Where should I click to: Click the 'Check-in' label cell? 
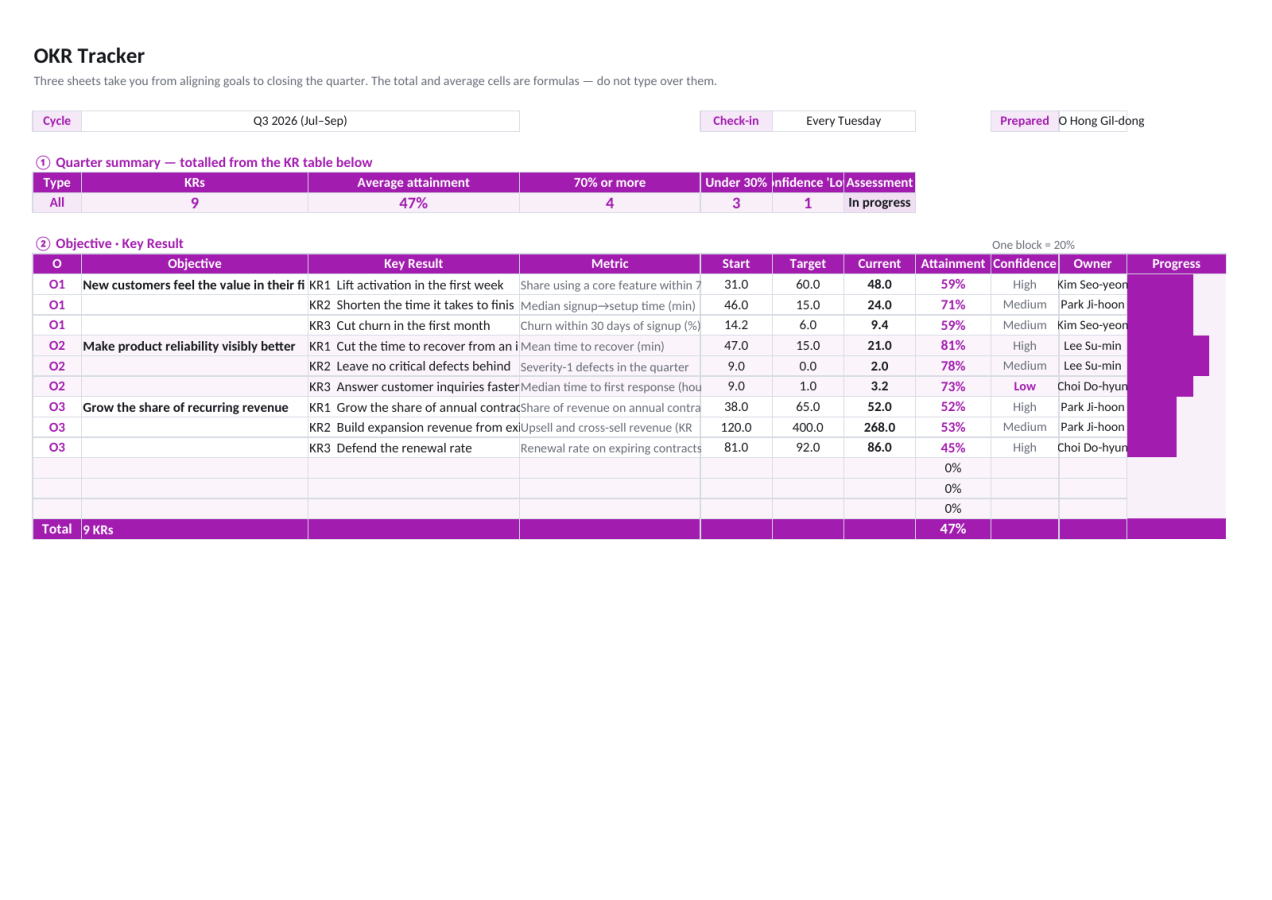736,121
